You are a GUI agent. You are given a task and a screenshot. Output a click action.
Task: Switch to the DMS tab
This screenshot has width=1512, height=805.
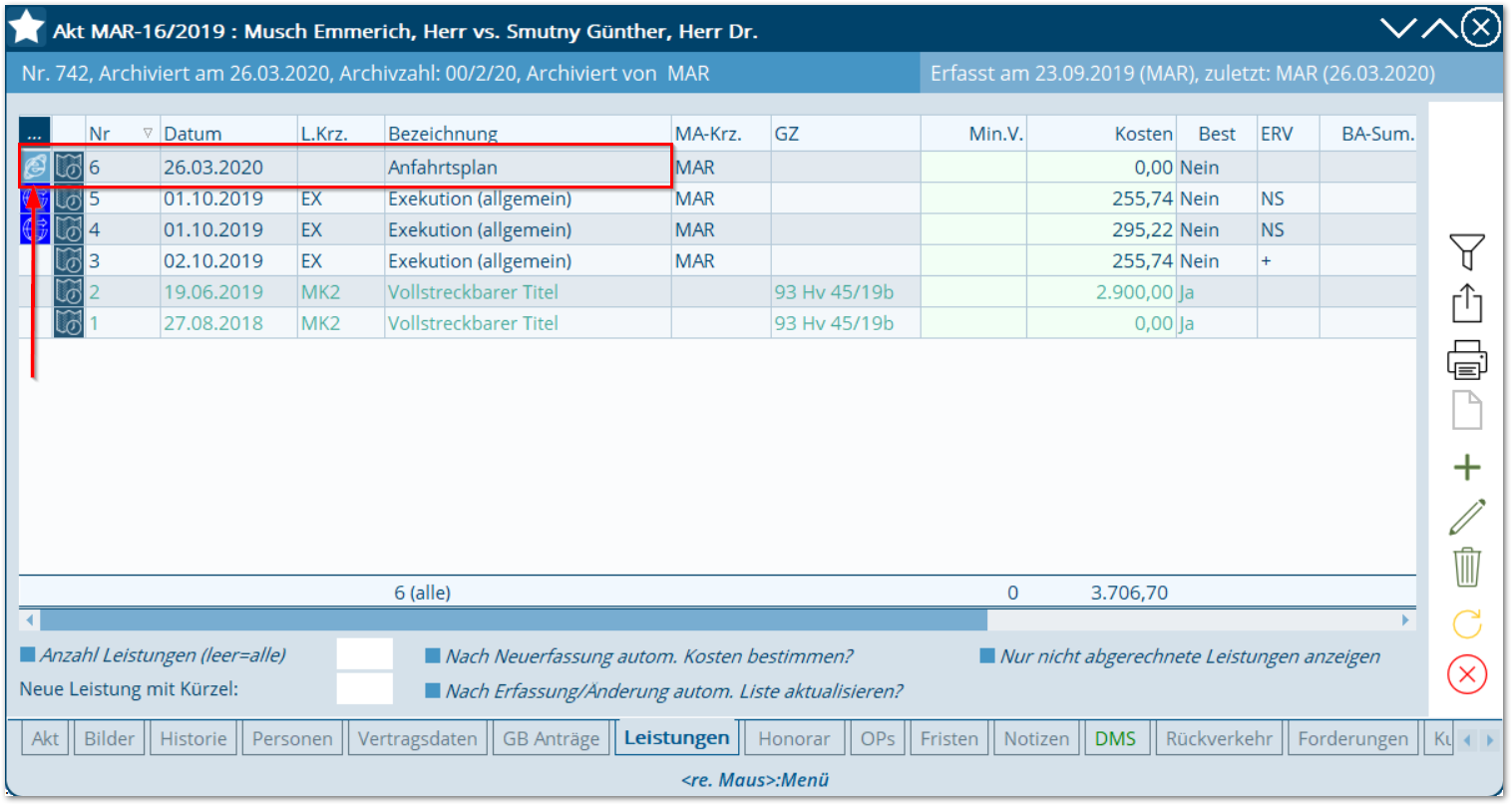pyautogui.click(x=1115, y=739)
